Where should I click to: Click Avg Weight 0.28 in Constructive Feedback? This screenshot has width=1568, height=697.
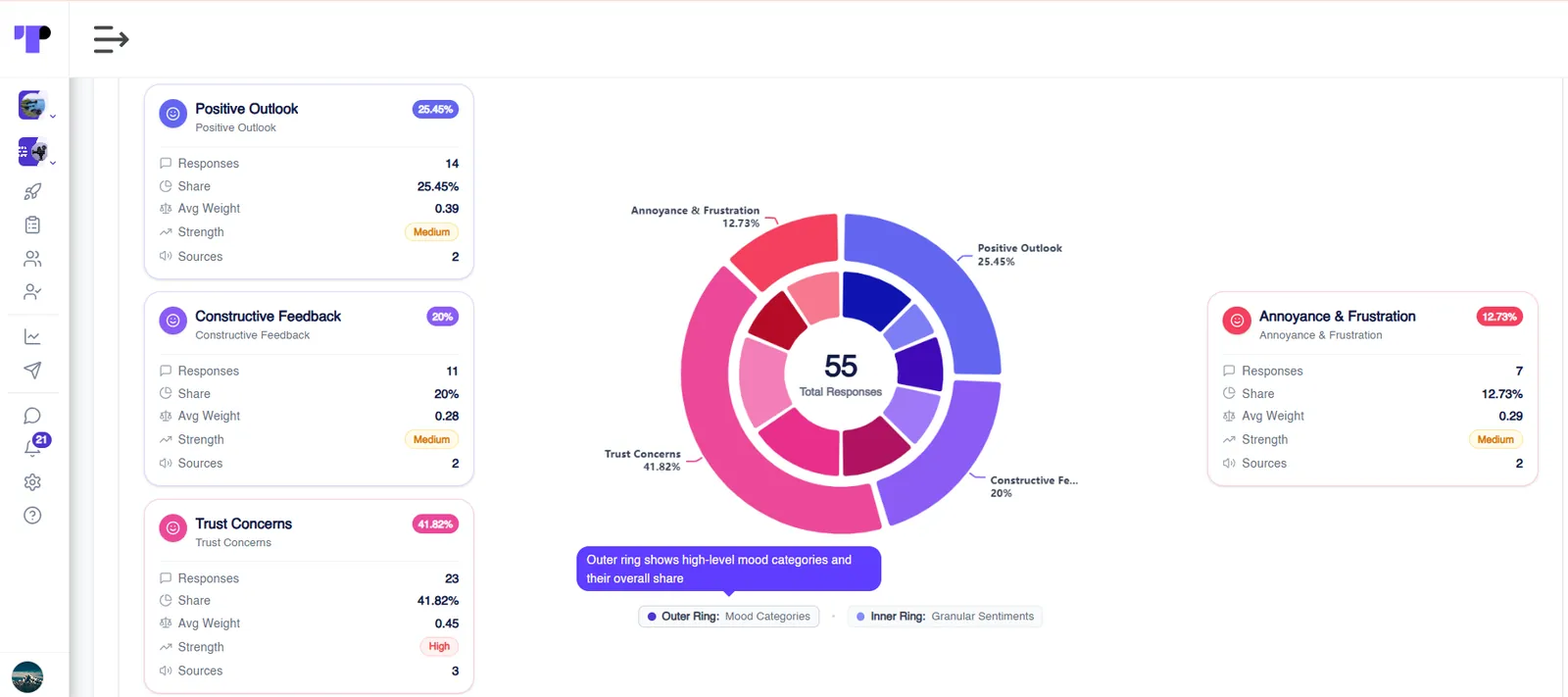coord(447,417)
